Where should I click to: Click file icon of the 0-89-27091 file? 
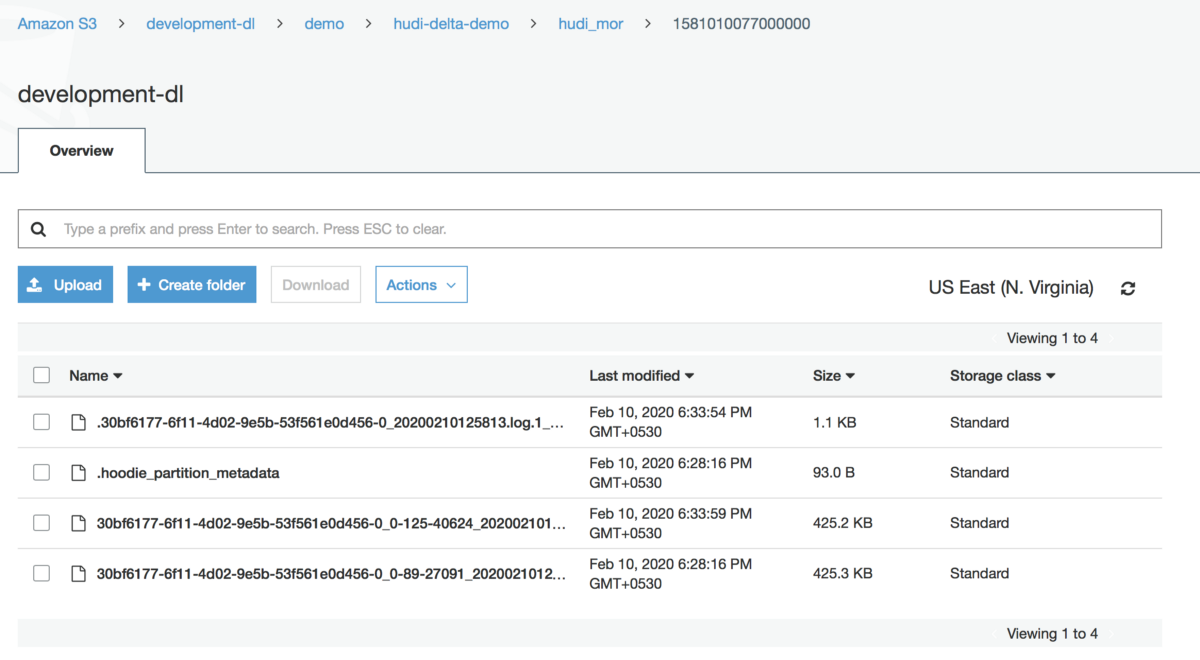pos(78,573)
